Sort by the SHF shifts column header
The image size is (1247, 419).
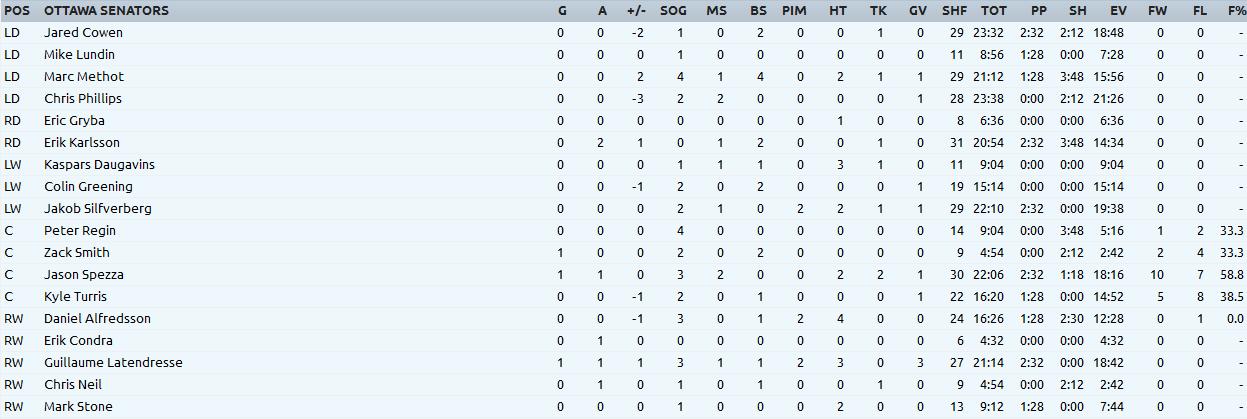pyautogui.click(x=954, y=10)
